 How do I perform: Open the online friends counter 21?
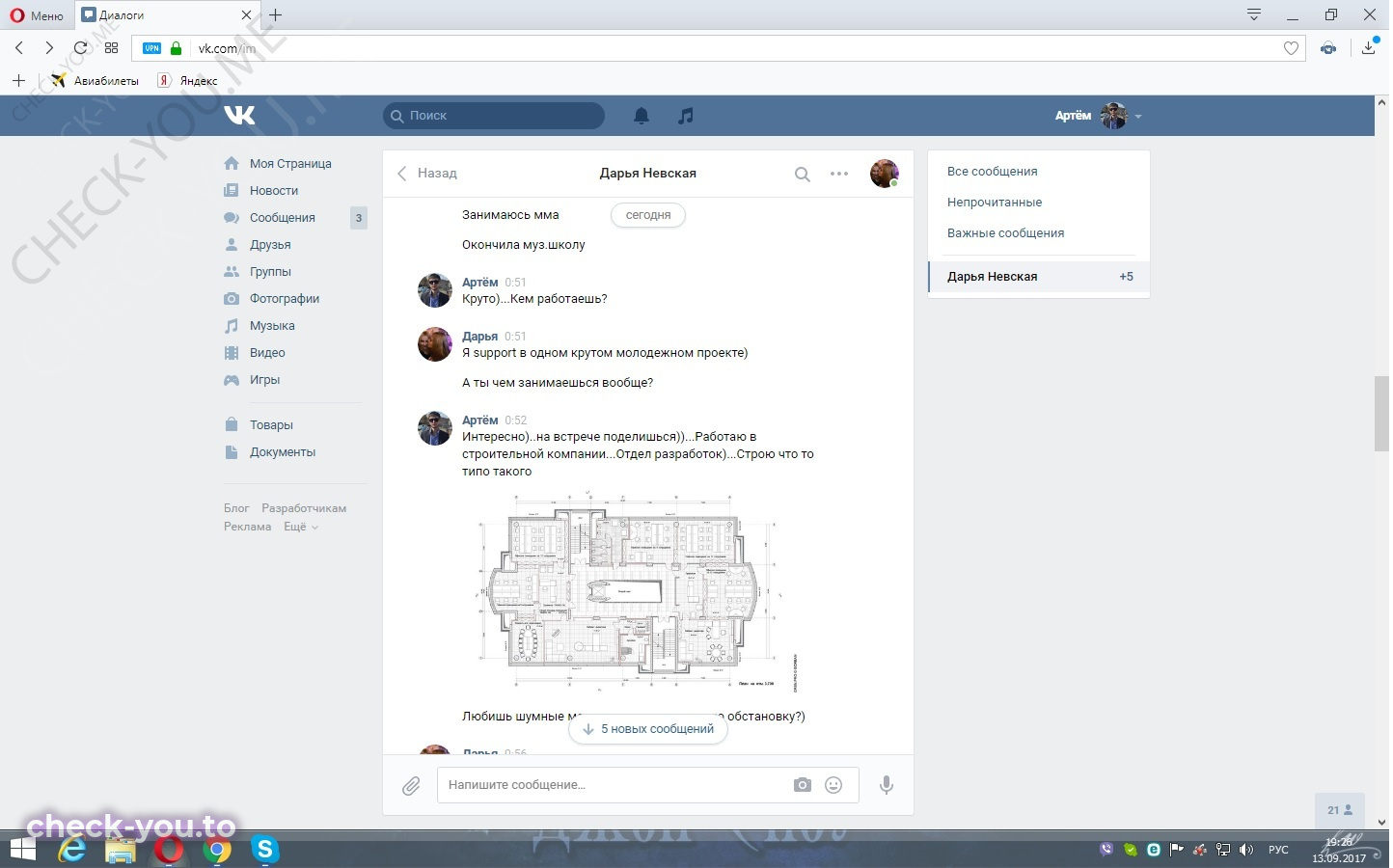coord(1340,810)
